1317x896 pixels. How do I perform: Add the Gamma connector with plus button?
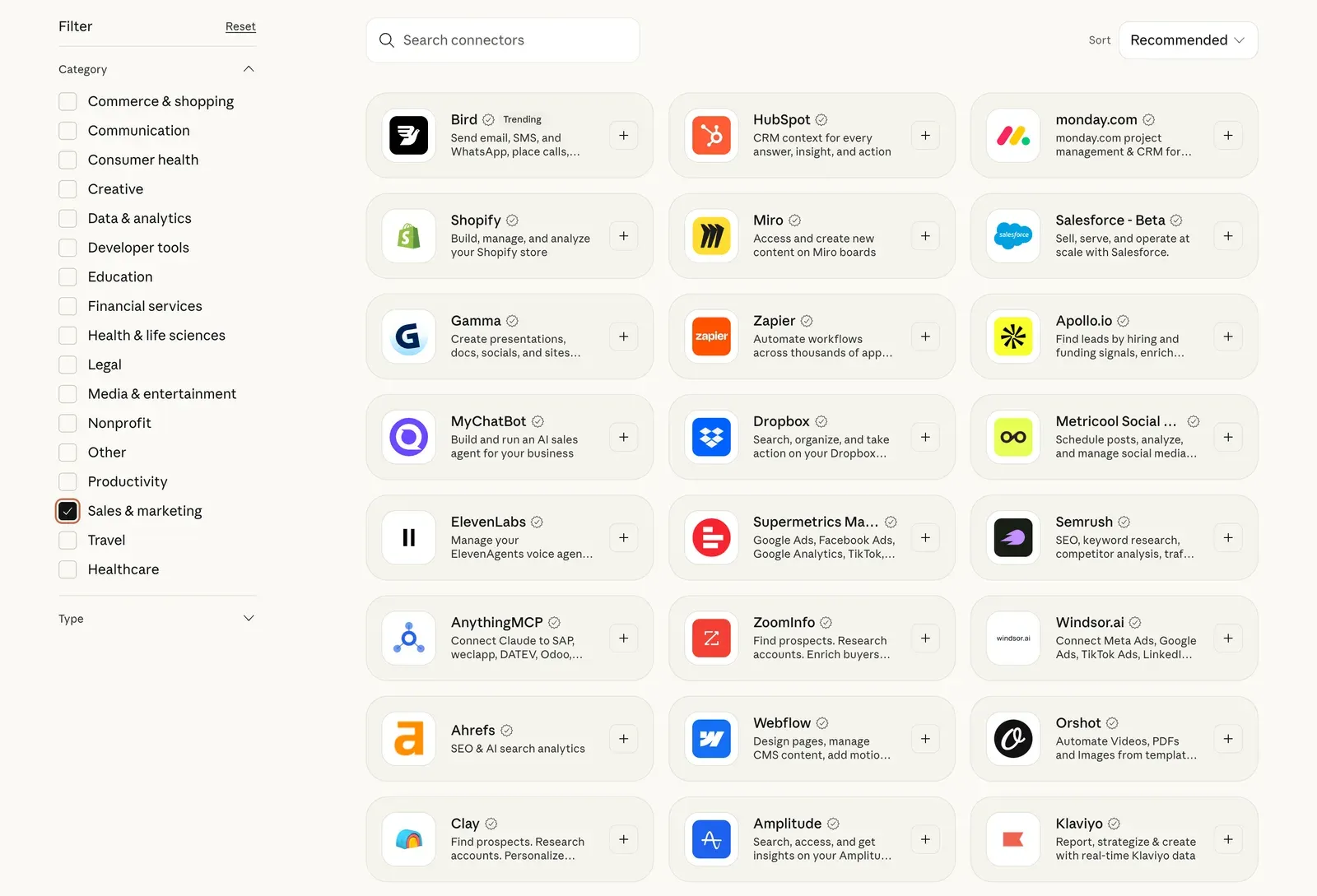pyautogui.click(x=623, y=337)
